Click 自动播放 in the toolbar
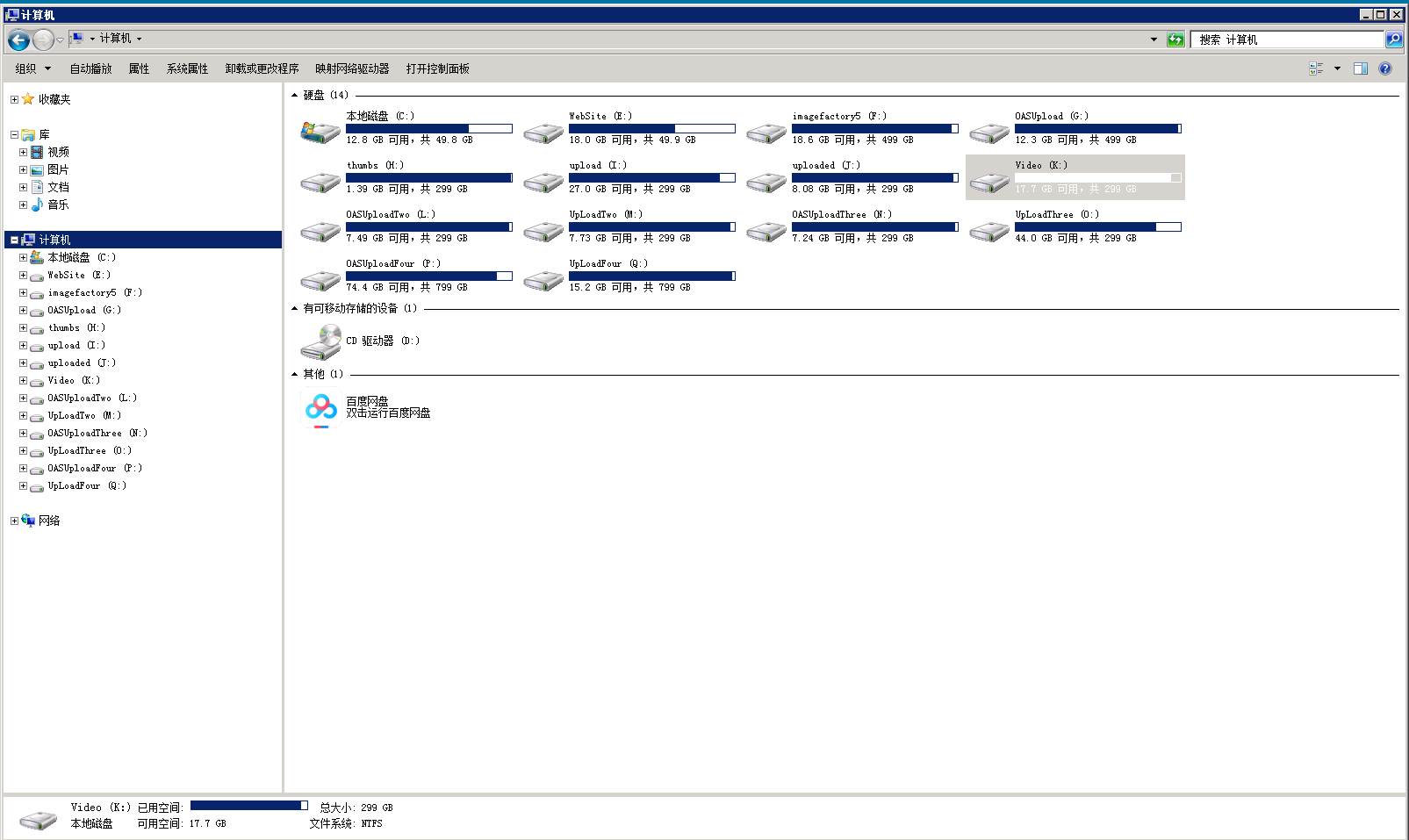 (90, 68)
